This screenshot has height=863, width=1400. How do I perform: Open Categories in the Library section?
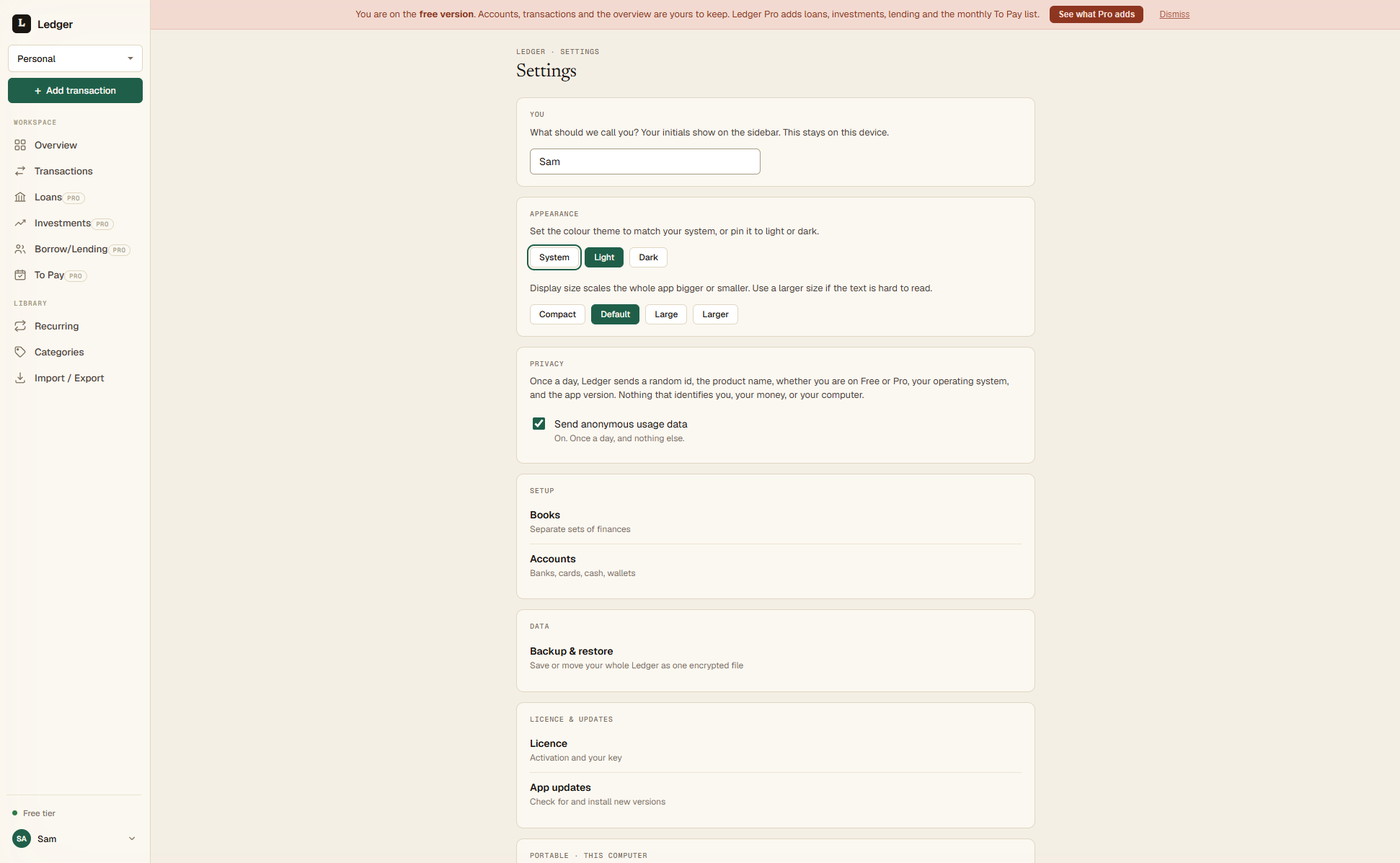(x=75, y=352)
